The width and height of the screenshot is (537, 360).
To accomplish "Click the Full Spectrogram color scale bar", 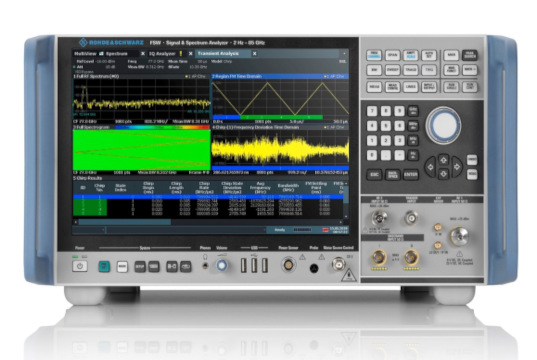I will click(162, 127).
